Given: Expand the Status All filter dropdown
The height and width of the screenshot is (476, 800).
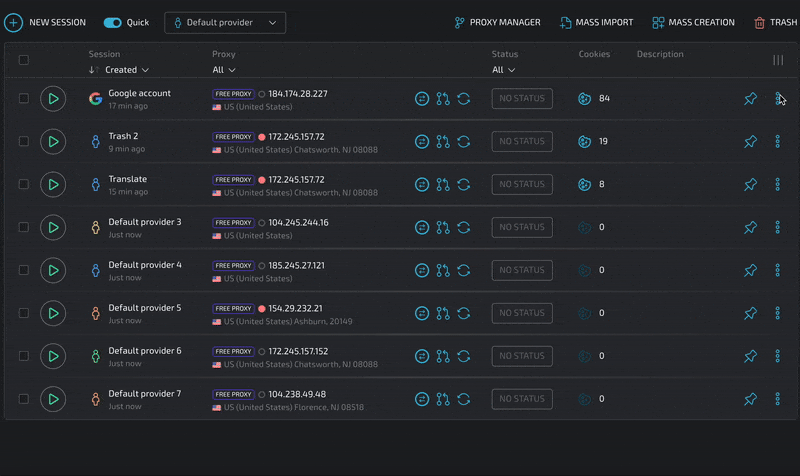Looking at the screenshot, I should (503, 70).
